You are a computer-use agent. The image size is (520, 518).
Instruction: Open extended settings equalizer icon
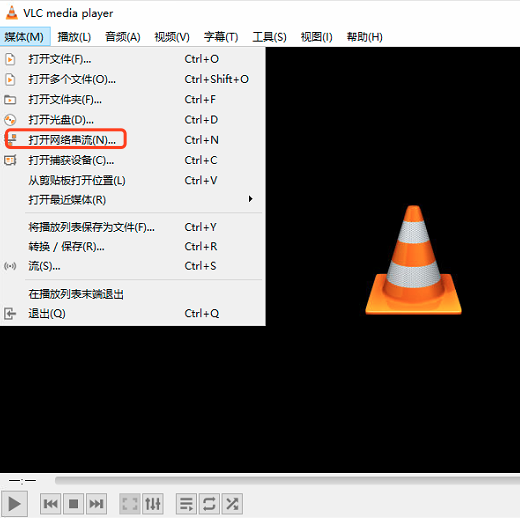[x=153, y=503]
